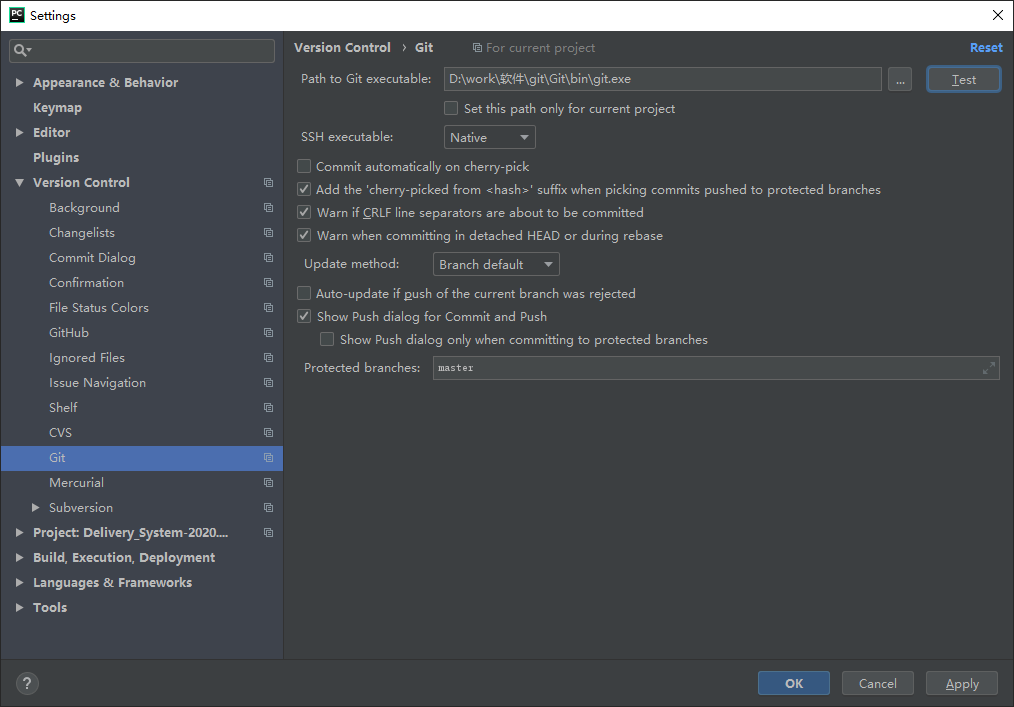The image size is (1014, 707).
Task: Open the SSH executable Native dropdown
Action: coord(490,137)
